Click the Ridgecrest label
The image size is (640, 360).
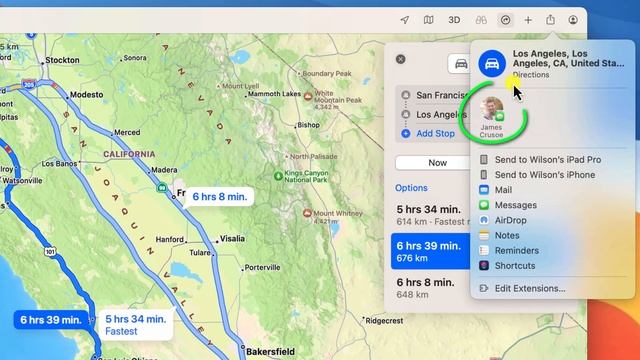[384, 321]
